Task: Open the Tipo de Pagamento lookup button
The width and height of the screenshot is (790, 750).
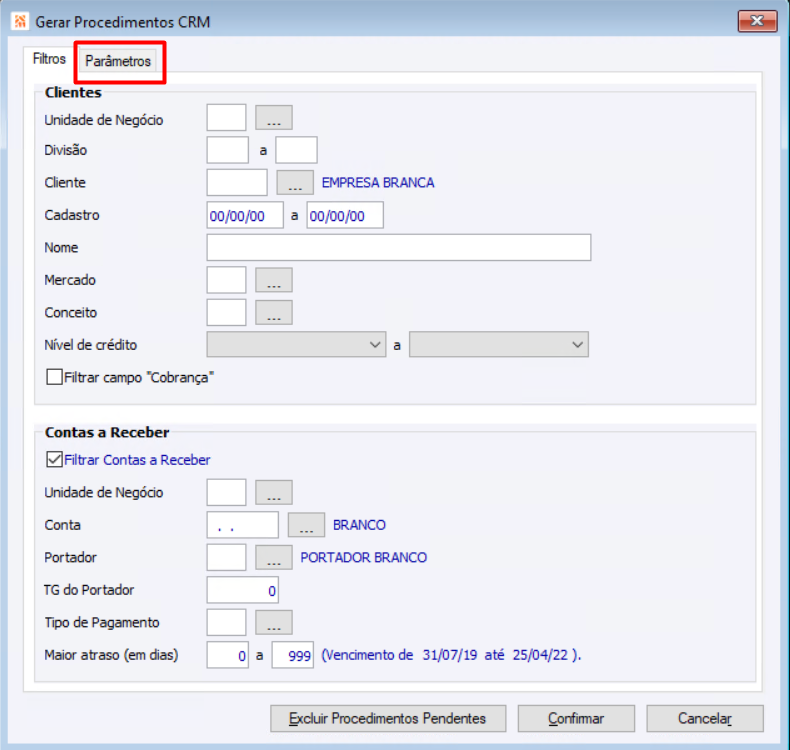Action: [274, 622]
